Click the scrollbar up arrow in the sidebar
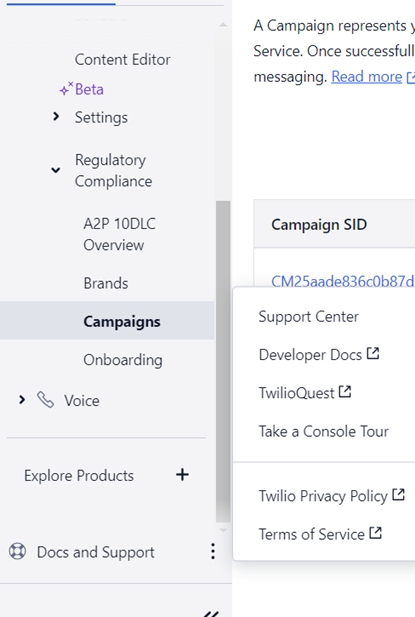This screenshot has height=617, width=415. pyautogui.click(x=223, y=25)
